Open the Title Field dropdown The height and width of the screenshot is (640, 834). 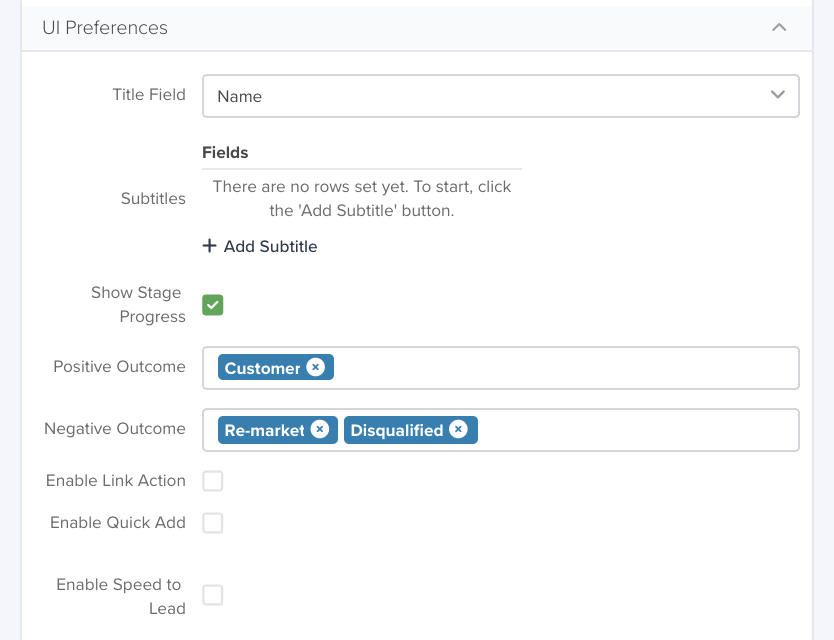(501, 96)
